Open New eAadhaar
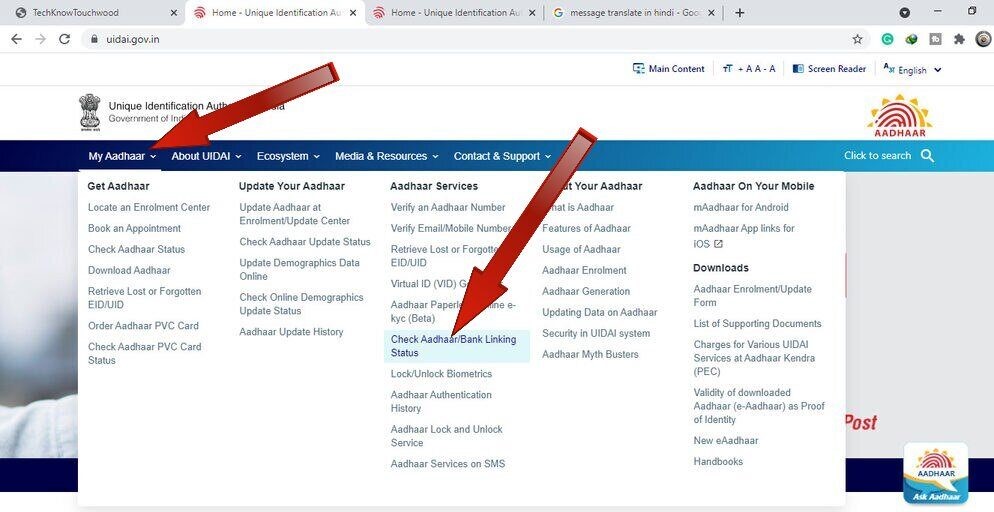Screen dimensions: 994x512 [726, 440]
